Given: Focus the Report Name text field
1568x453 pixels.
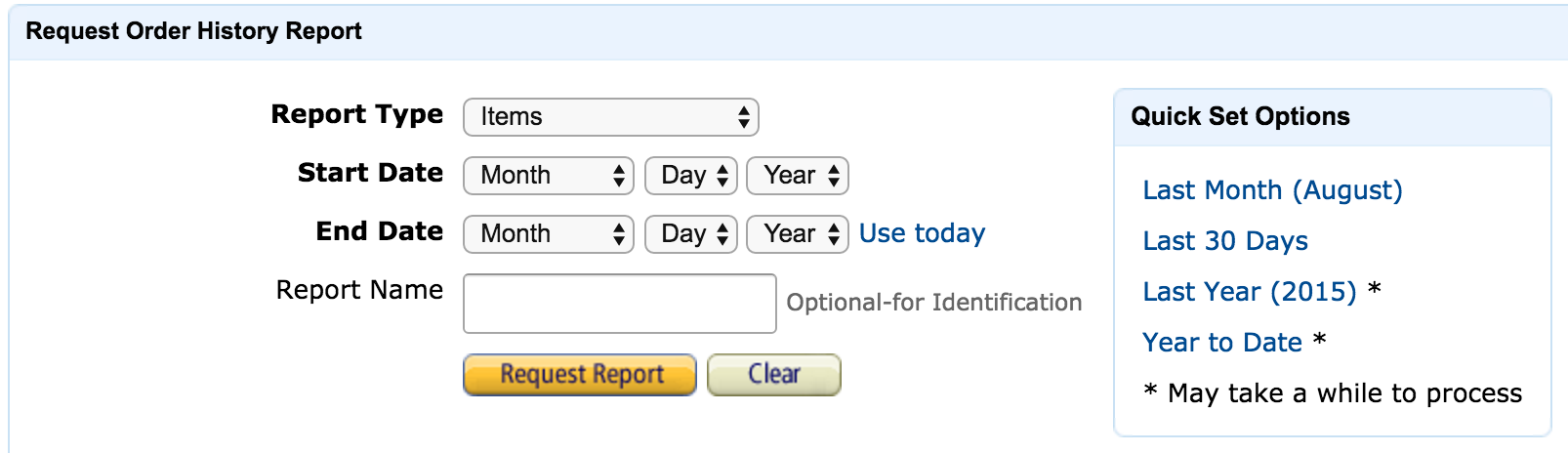Looking at the screenshot, I should [x=619, y=304].
